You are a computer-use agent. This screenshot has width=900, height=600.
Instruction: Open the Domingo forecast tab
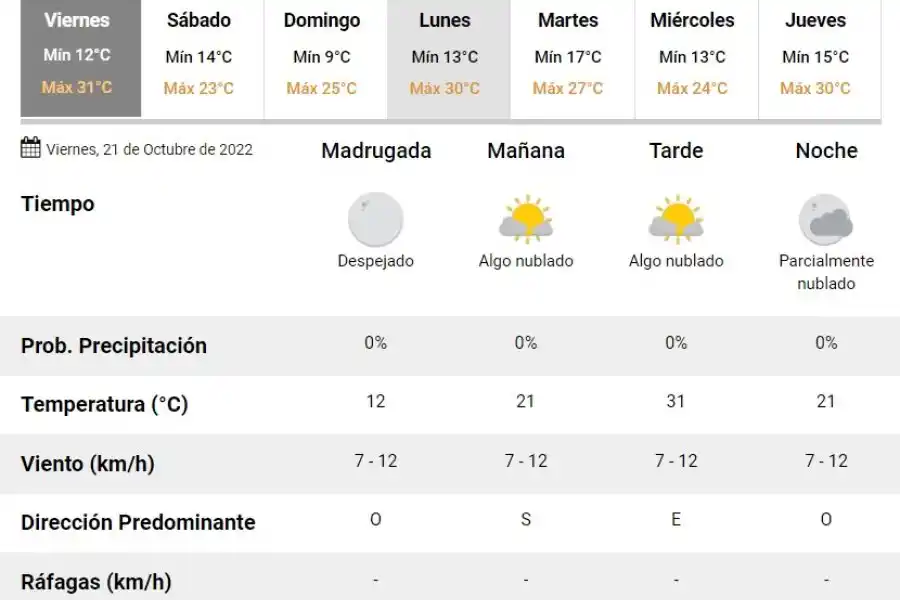(322, 57)
